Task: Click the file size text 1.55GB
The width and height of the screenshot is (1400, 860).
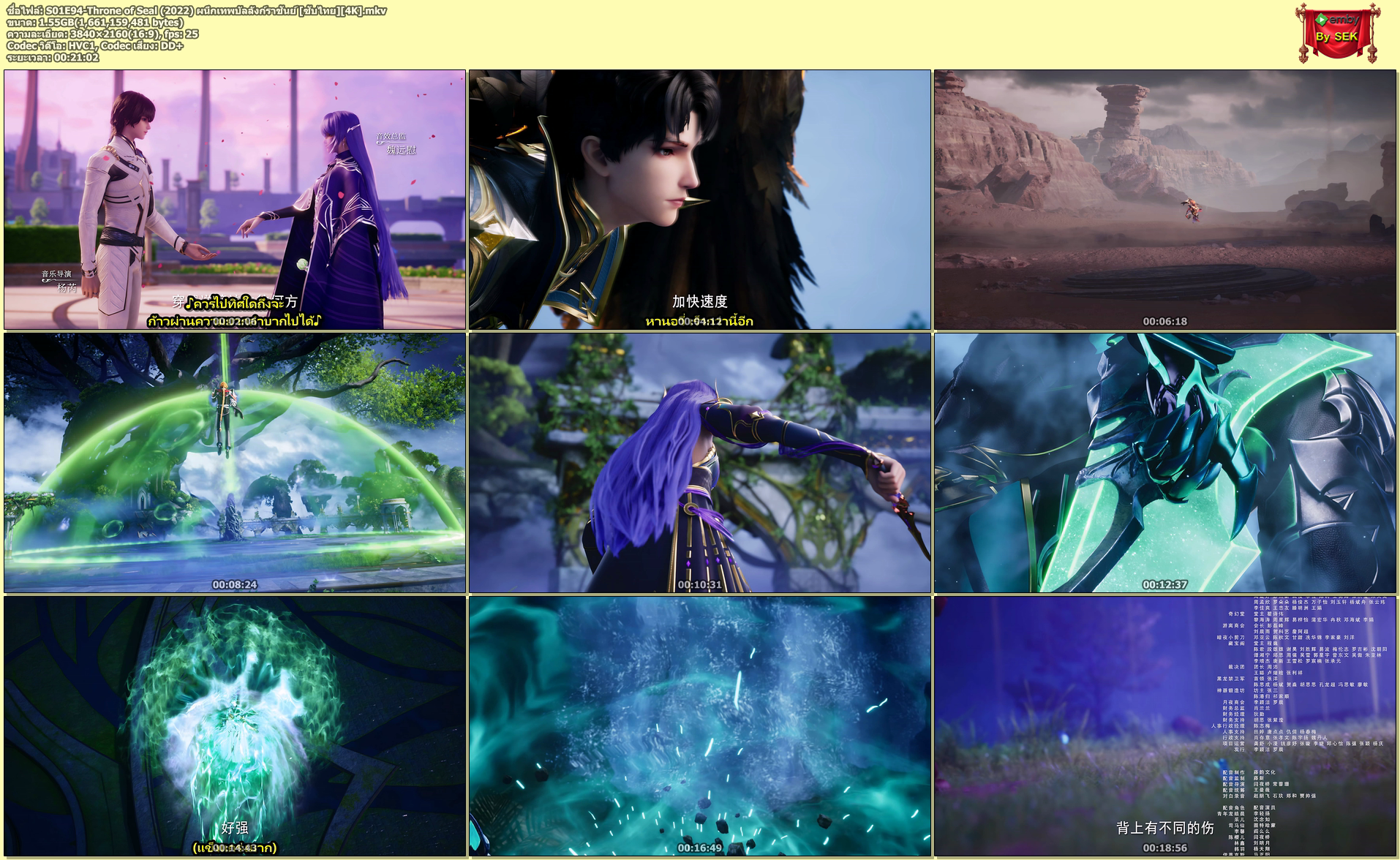Action: [95, 22]
